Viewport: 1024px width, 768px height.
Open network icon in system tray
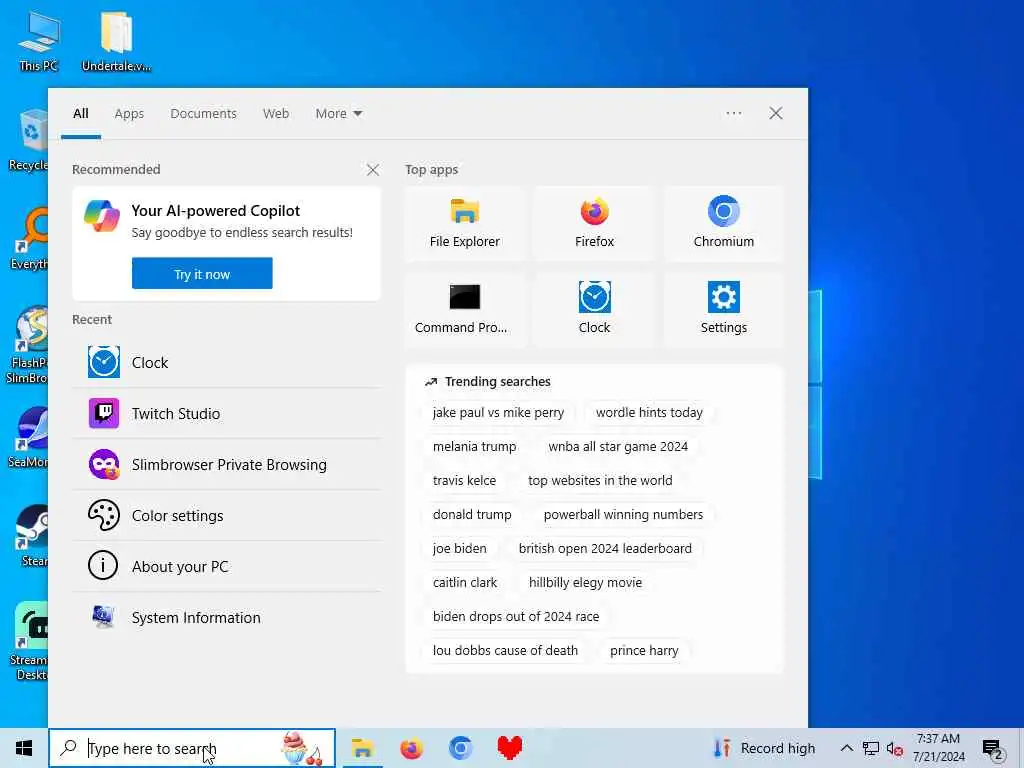(871, 748)
